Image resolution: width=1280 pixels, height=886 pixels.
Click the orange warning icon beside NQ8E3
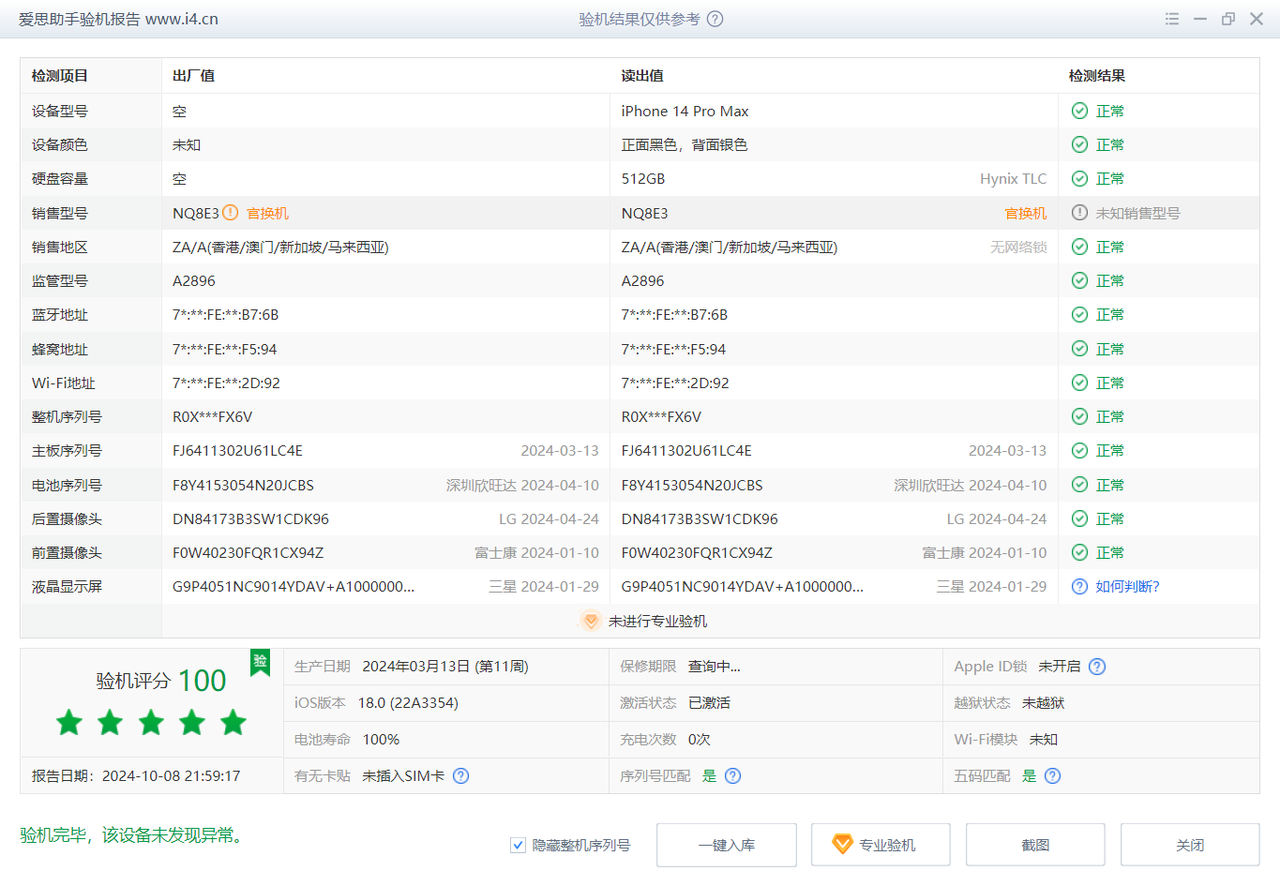click(x=230, y=213)
